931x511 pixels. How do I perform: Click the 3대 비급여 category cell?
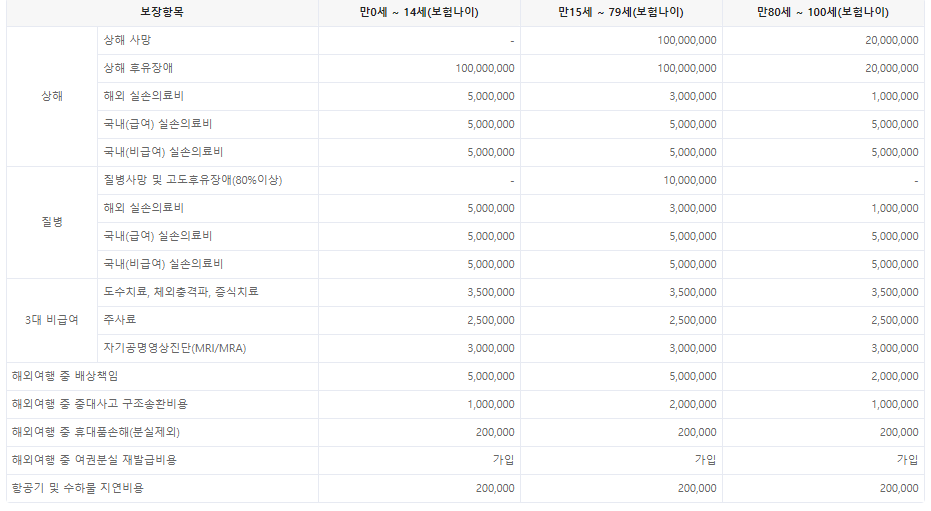pyautogui.click(x=51, y=320)
